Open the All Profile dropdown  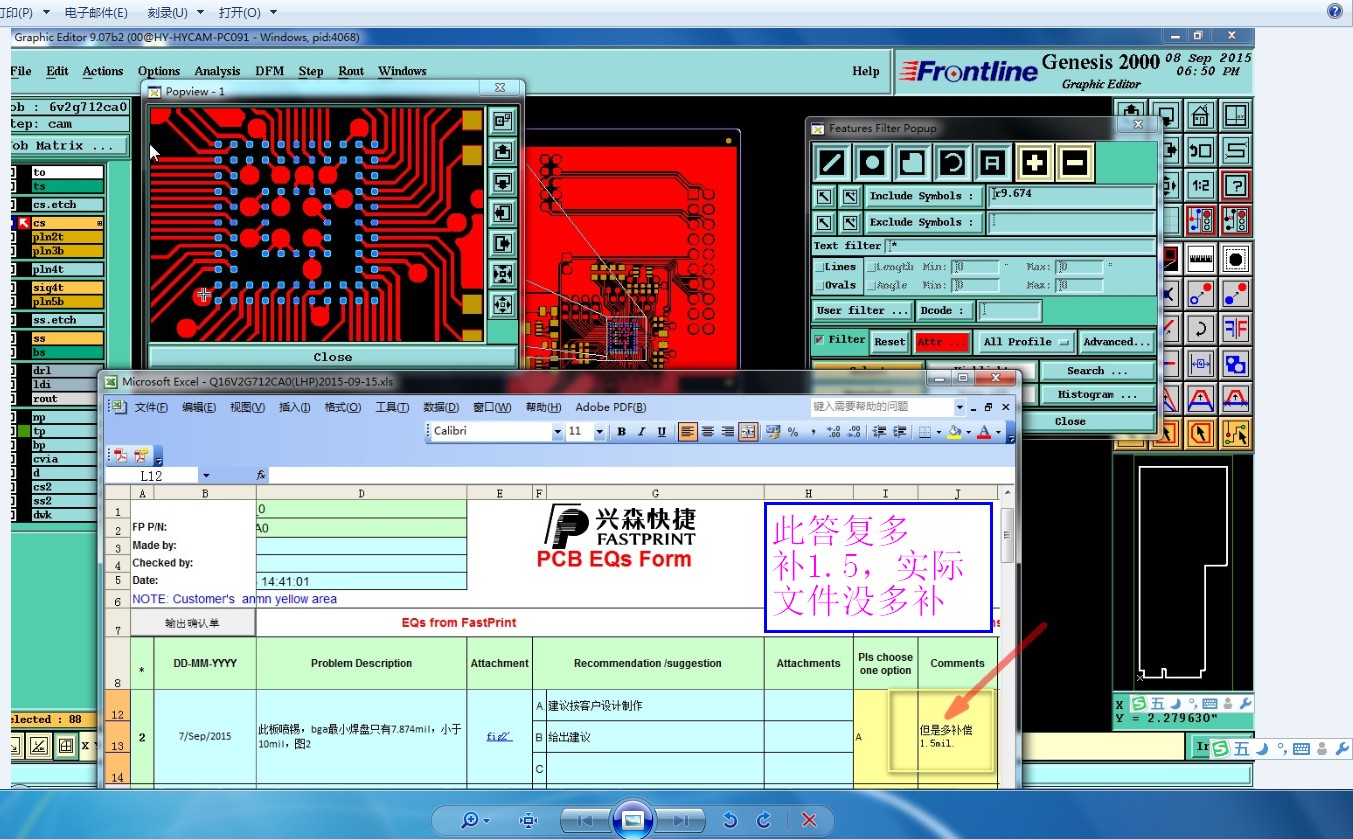1025,342
